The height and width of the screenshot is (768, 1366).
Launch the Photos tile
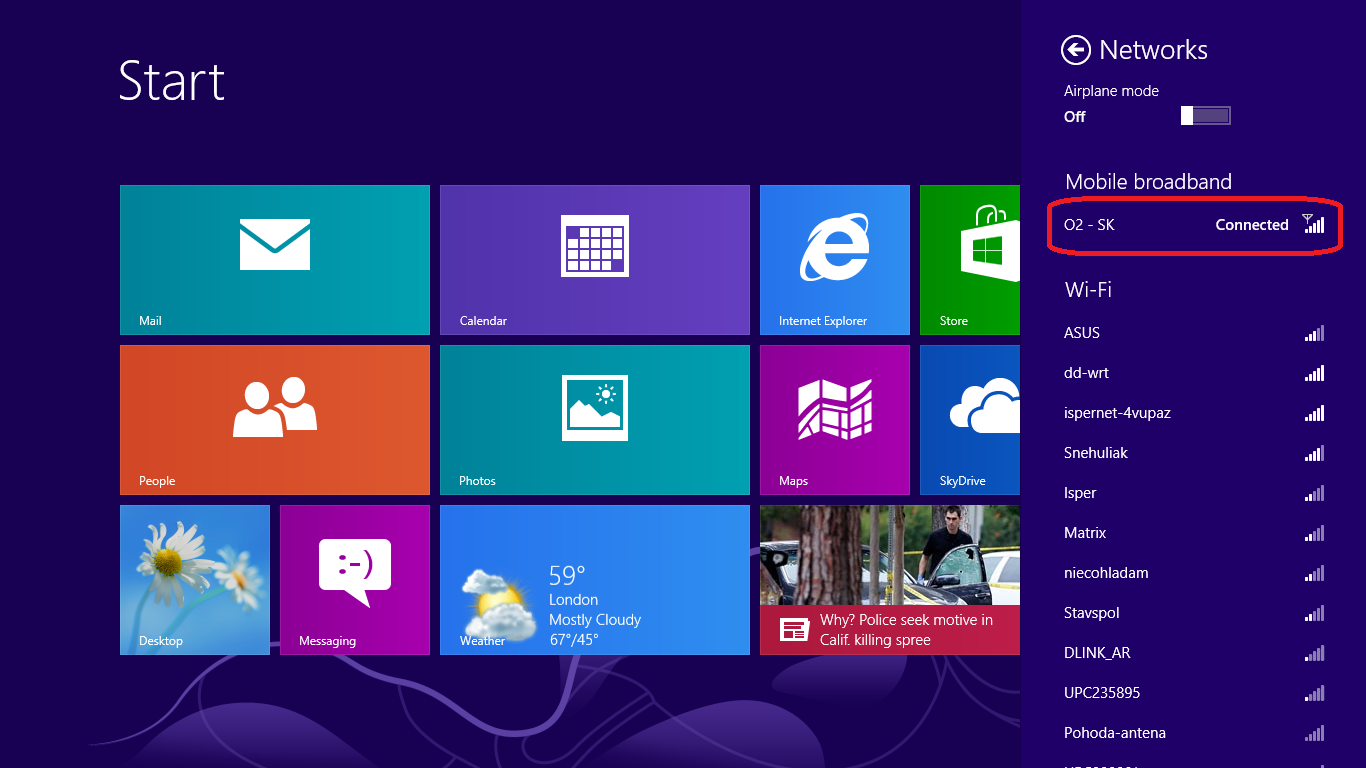pyautogui.click(x=595, y=420)
